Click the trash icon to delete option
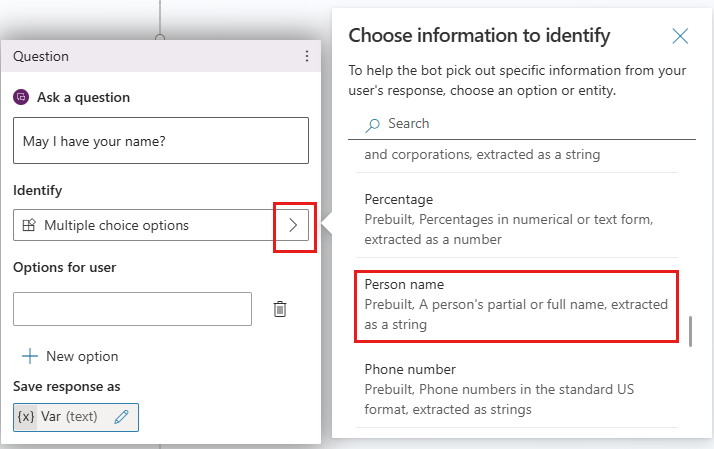 (280, 309)
